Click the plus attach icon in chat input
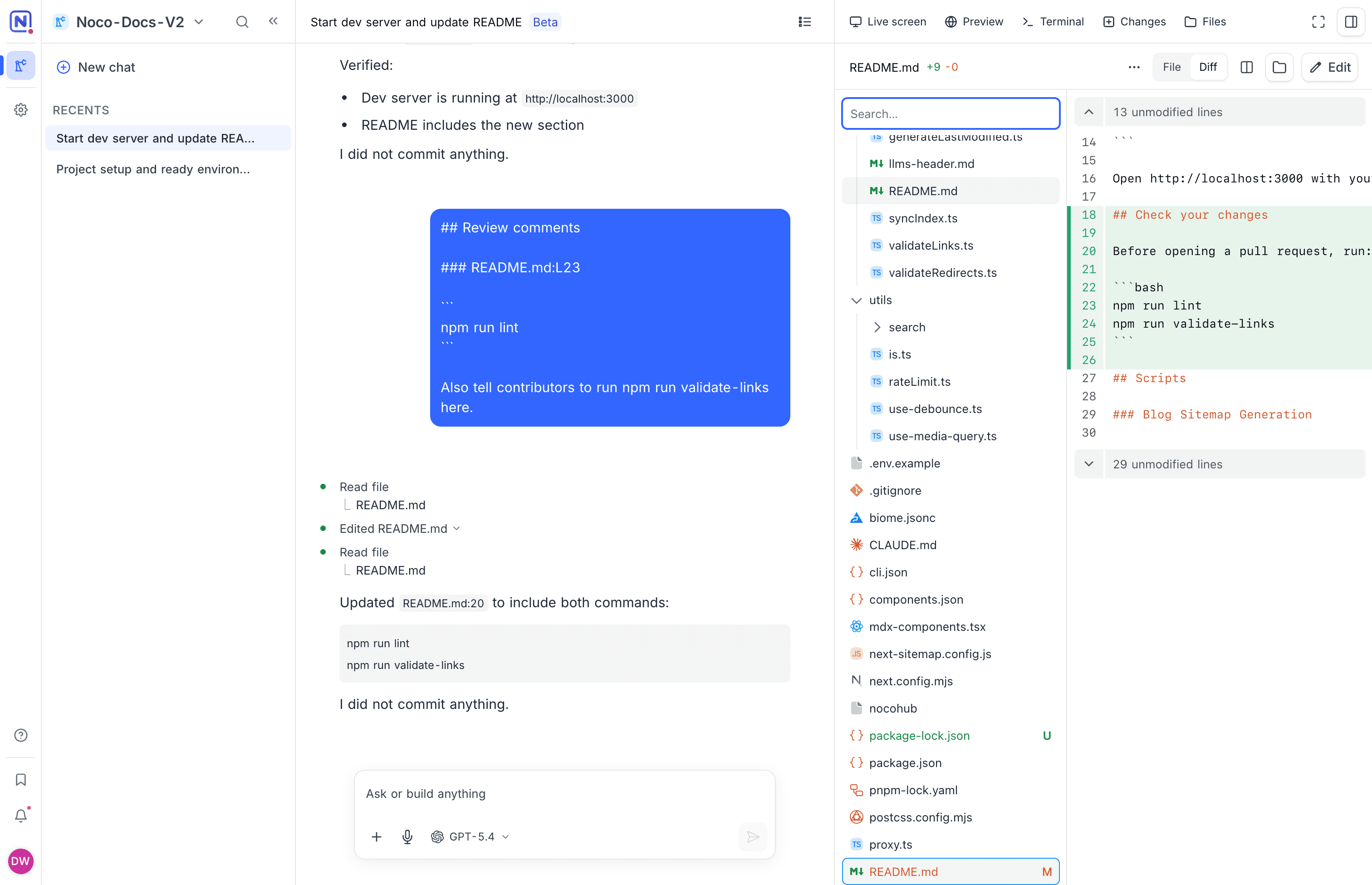The image size is (1372, 885). pos(376,837)
